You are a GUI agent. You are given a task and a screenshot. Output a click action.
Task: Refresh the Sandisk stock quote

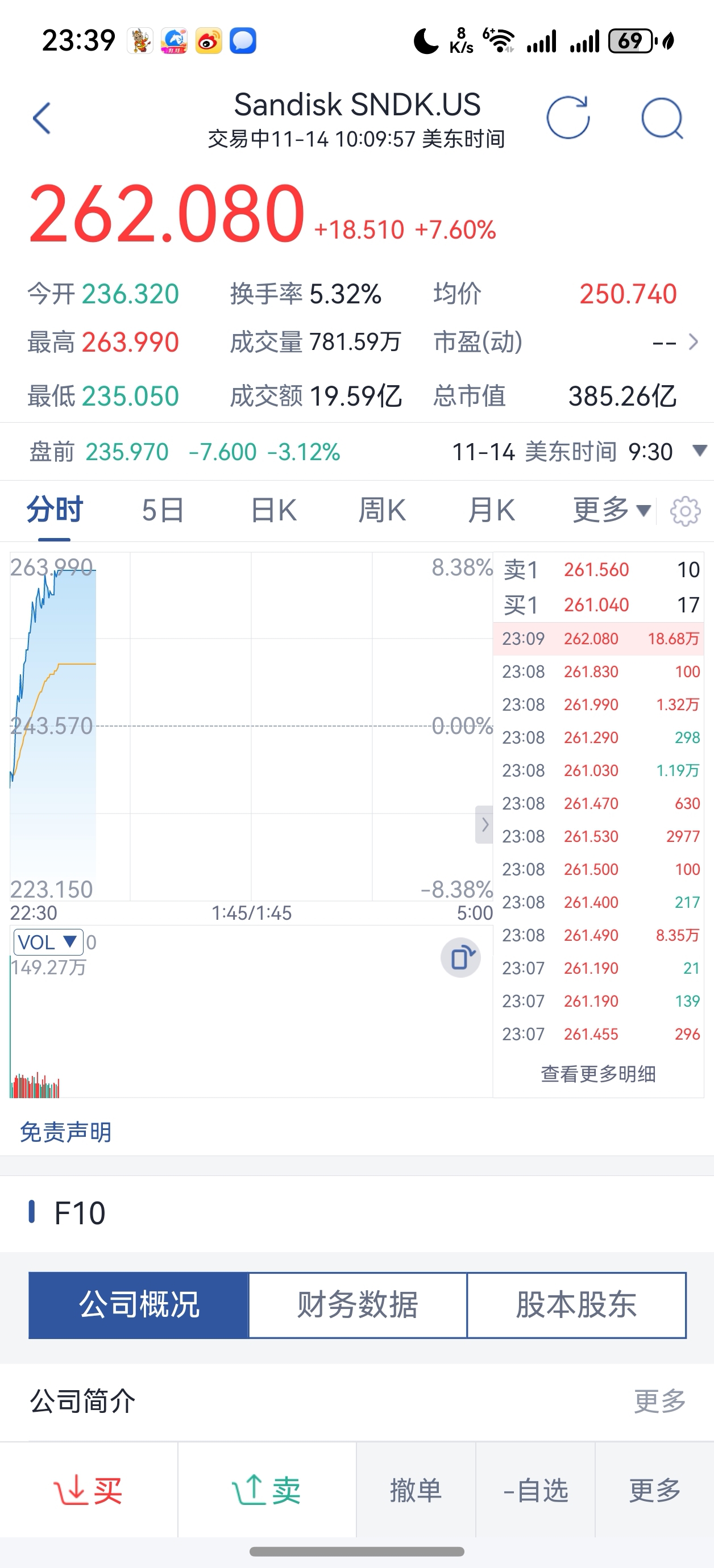click(x=568, y=118)
